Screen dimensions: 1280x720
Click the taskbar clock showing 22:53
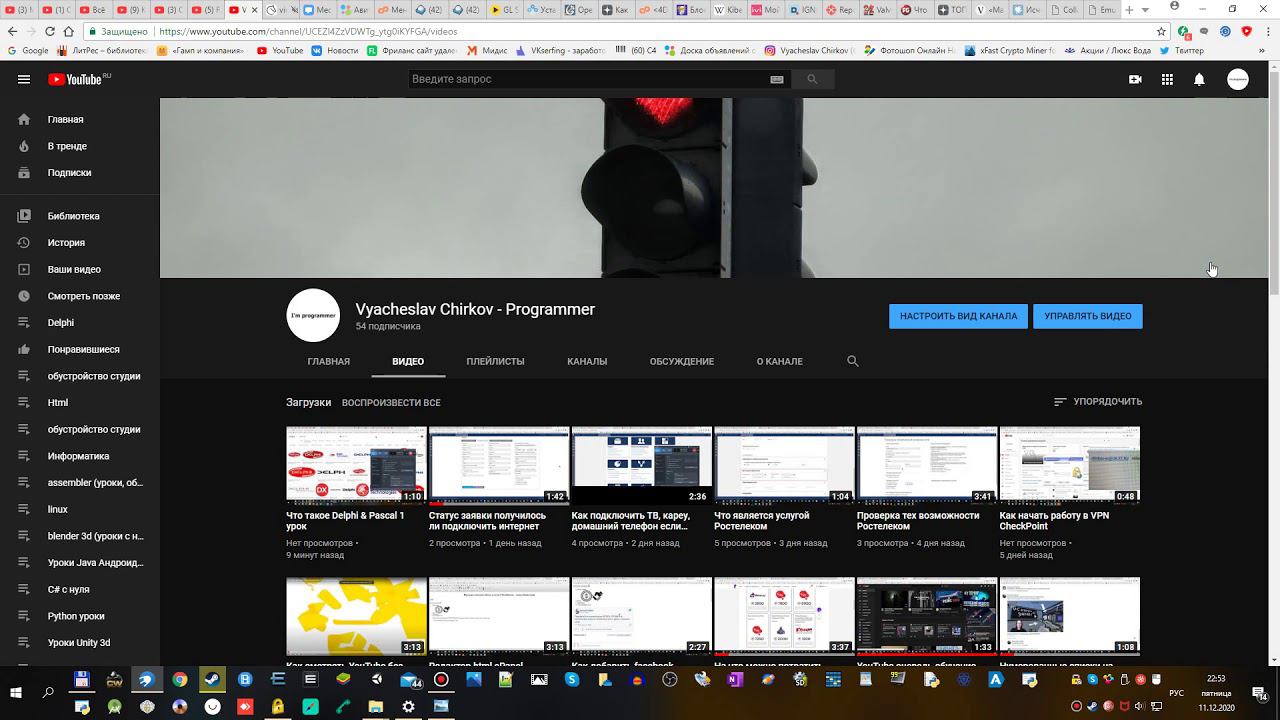1216,692
